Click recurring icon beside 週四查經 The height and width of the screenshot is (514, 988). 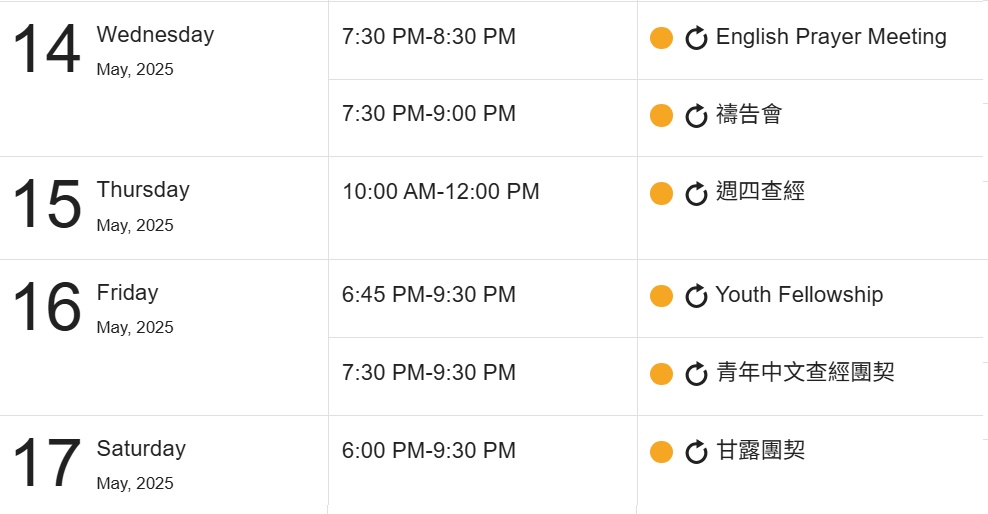[696, 193]
